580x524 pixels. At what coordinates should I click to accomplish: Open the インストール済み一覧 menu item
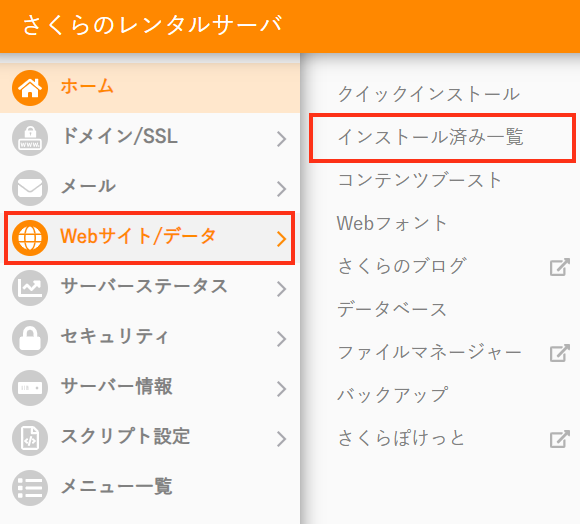(442, 138)
